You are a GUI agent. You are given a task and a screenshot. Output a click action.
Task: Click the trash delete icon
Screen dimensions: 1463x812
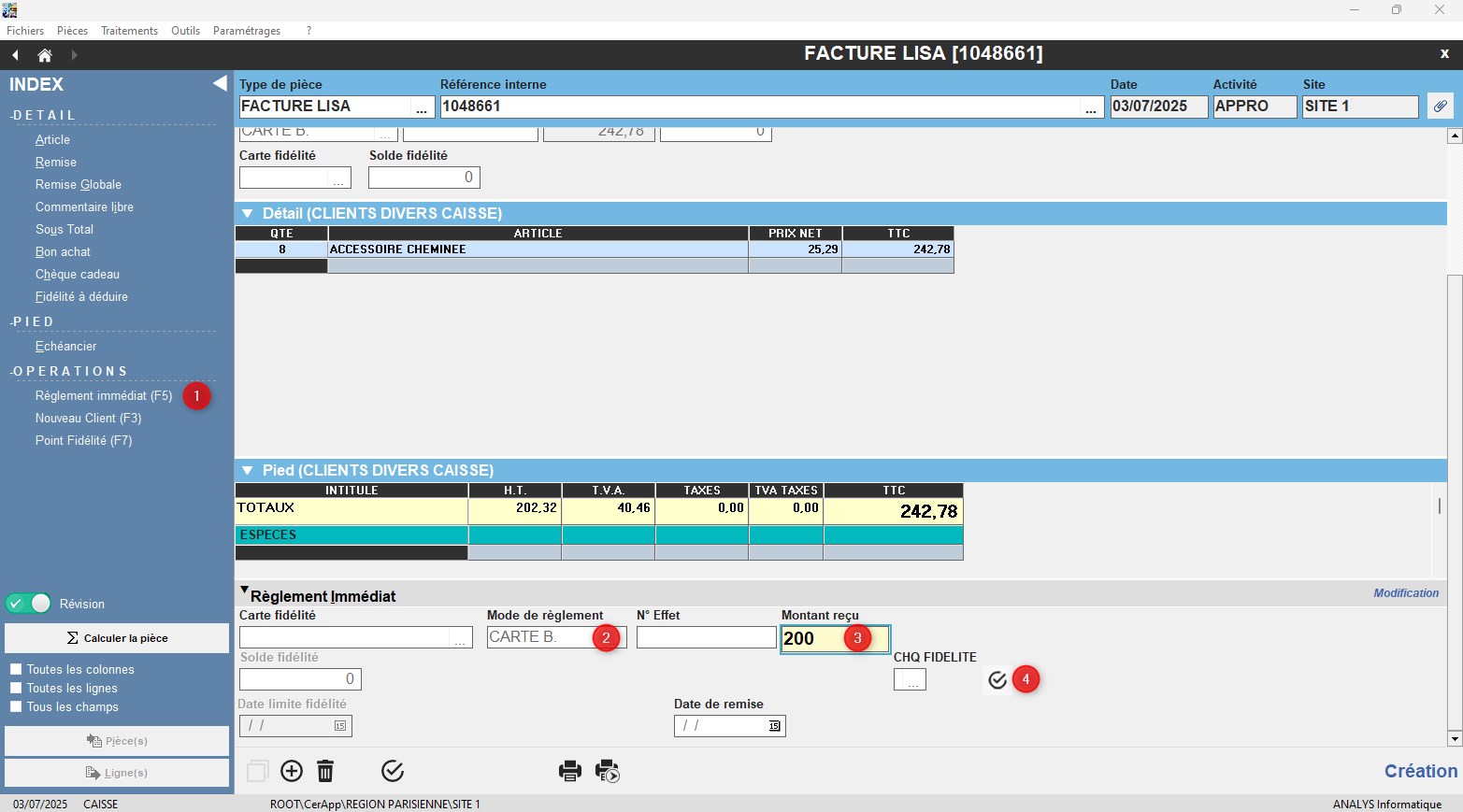tap(325, 771)
